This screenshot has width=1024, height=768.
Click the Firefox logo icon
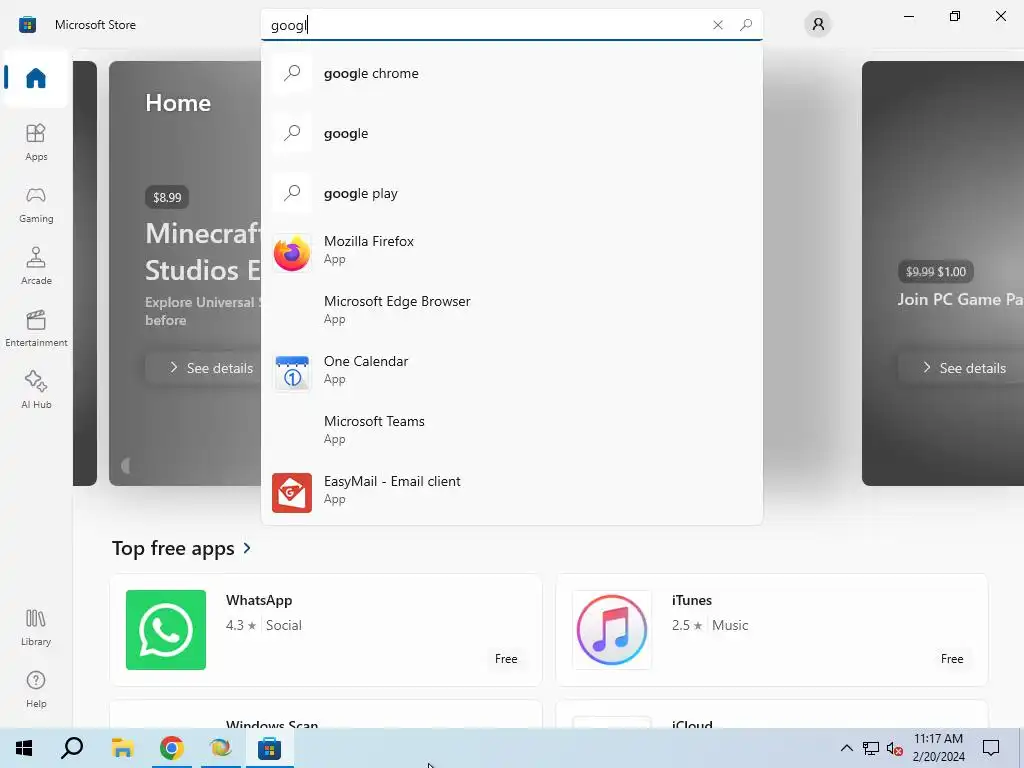291,253
